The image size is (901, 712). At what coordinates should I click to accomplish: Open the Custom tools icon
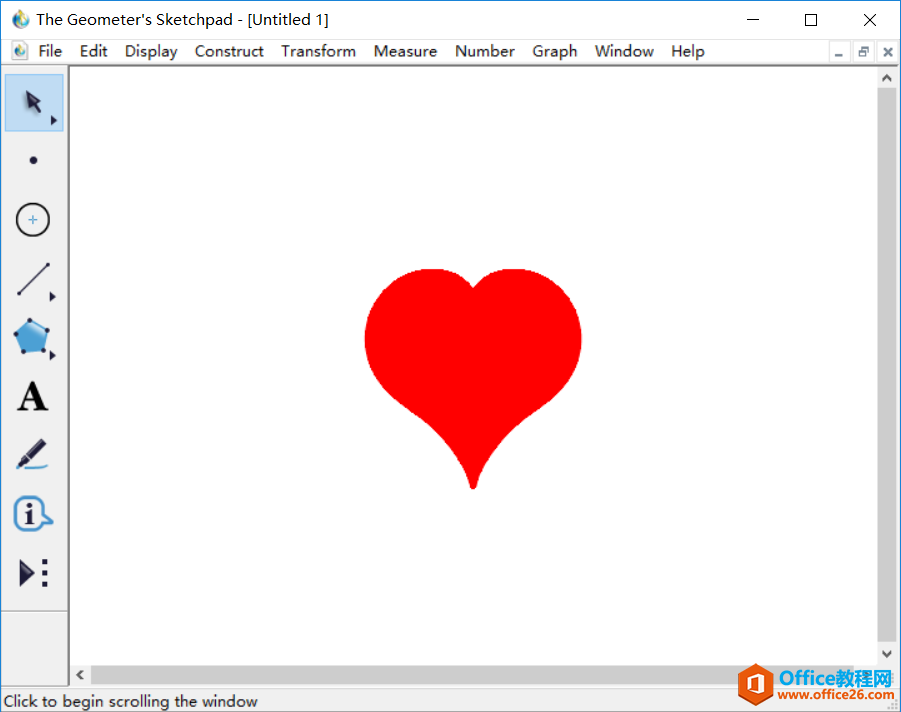pos(33,573)
